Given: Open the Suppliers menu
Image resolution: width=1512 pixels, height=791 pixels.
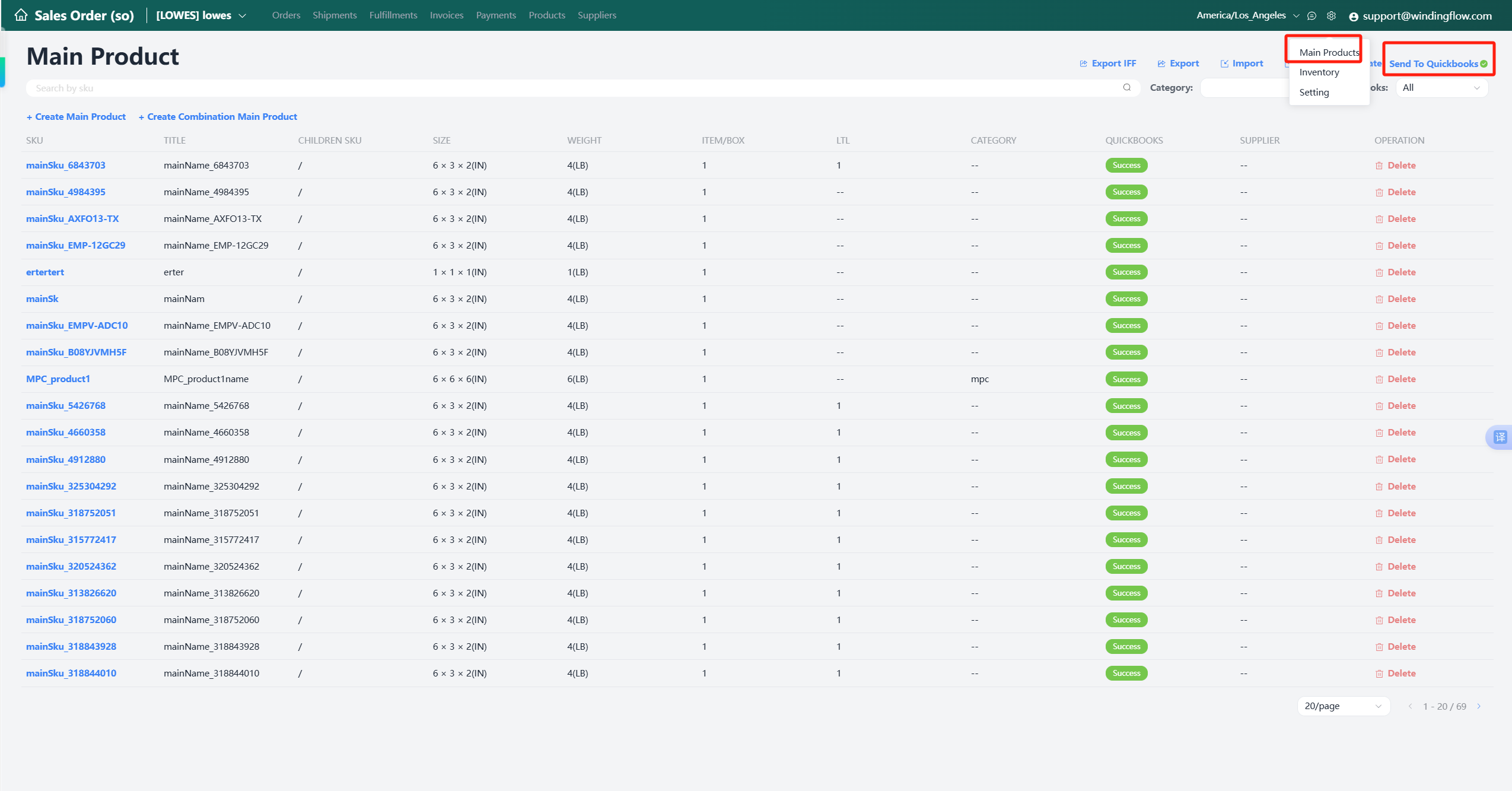Looking at the screenshot, I should 597,15.
